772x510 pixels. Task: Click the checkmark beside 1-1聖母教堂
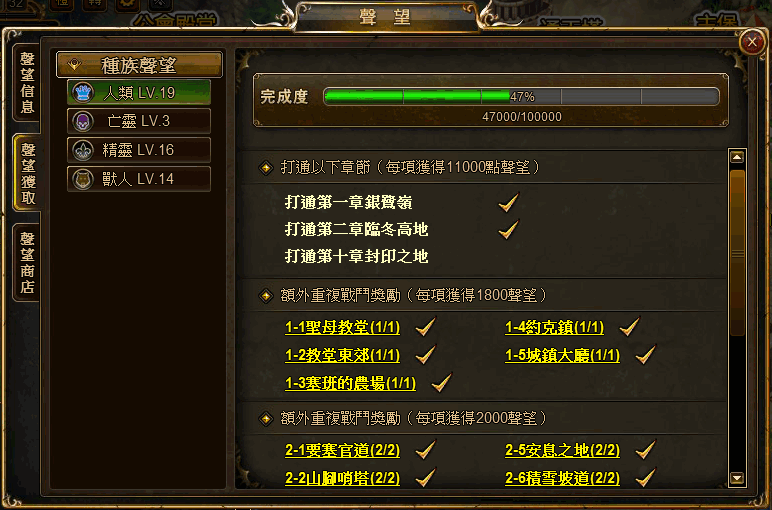point(425,326)
